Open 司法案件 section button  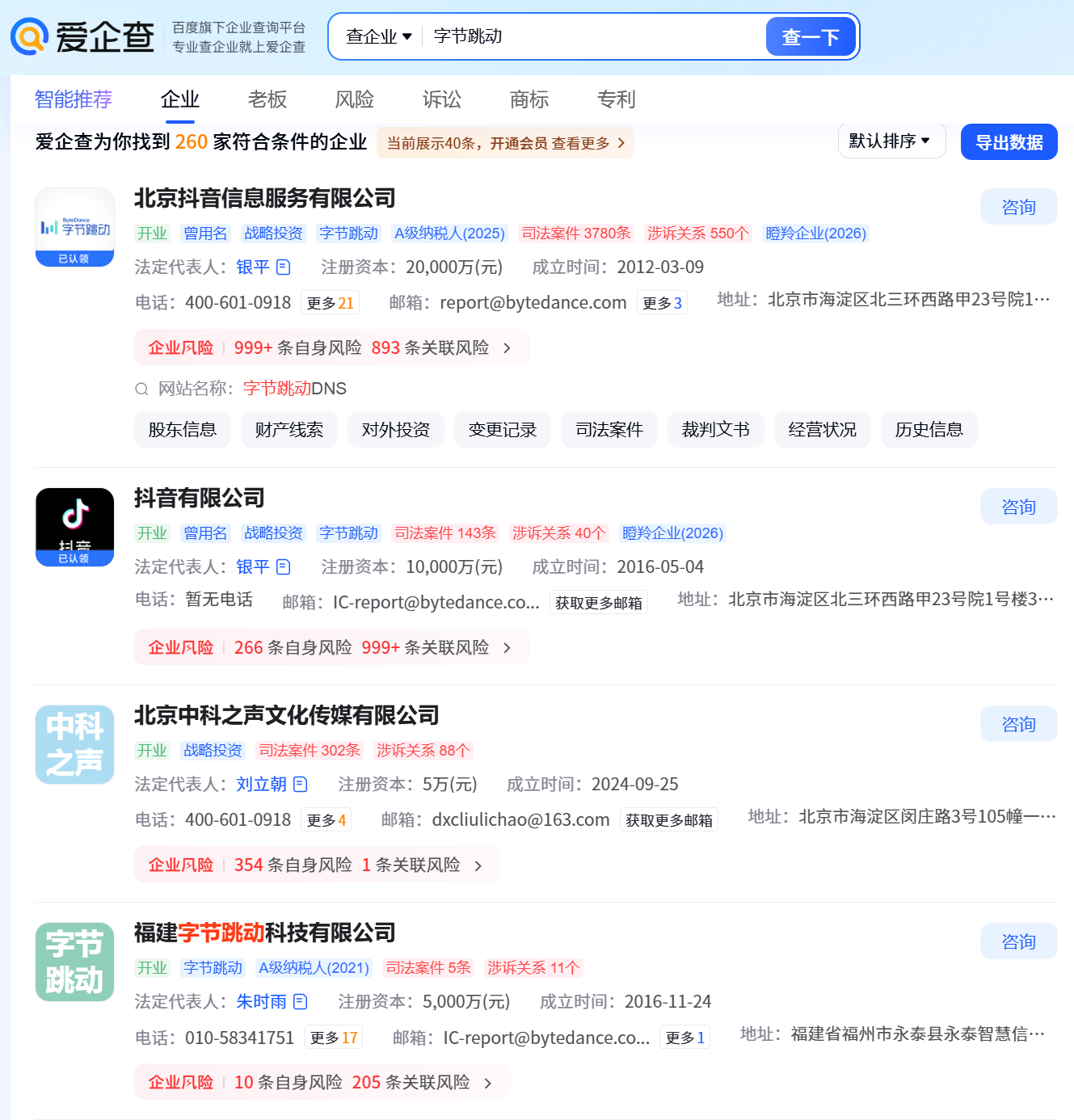click(609, 429)
